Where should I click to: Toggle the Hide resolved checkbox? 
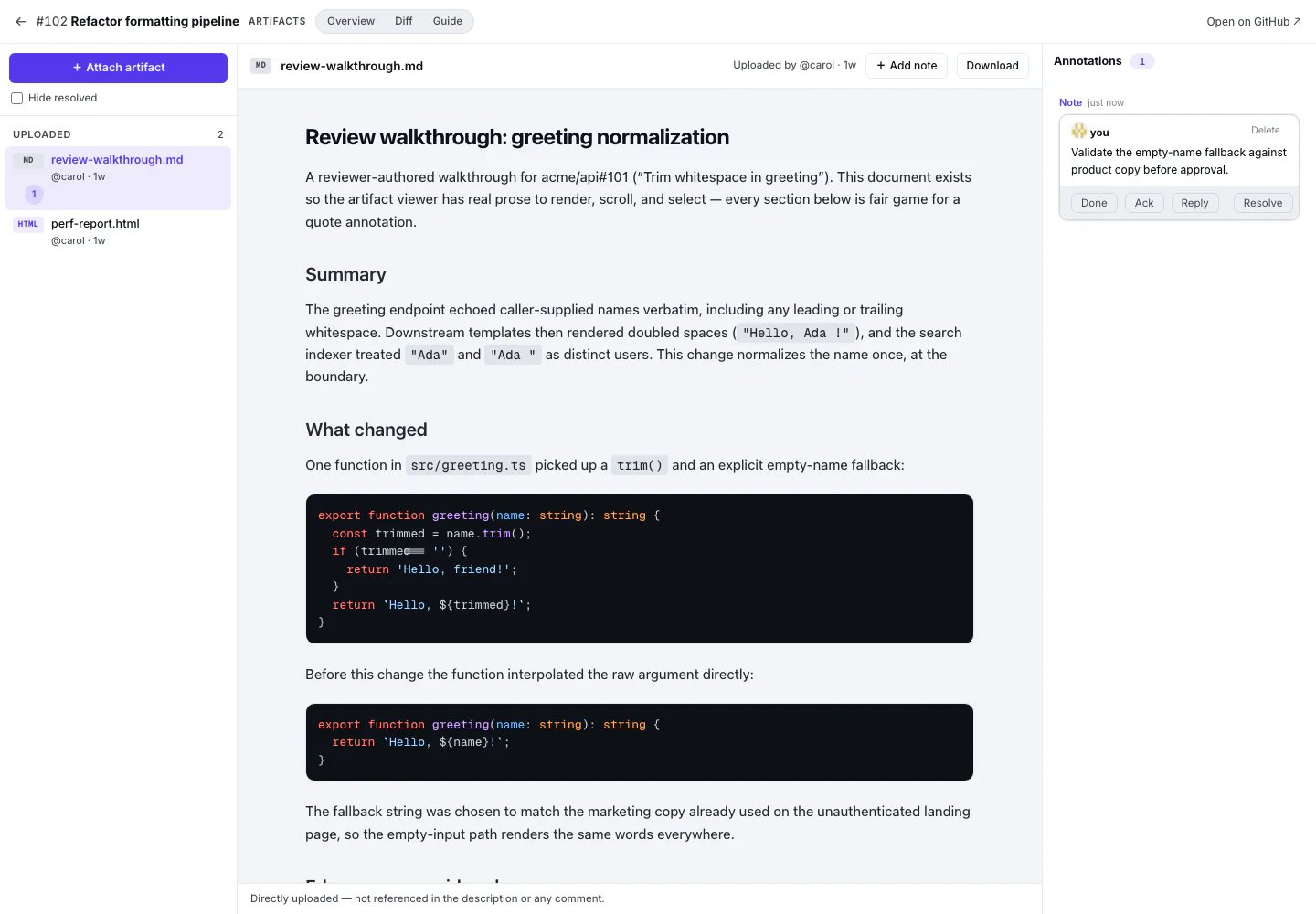pyautogui.click(x=16, y=98)
